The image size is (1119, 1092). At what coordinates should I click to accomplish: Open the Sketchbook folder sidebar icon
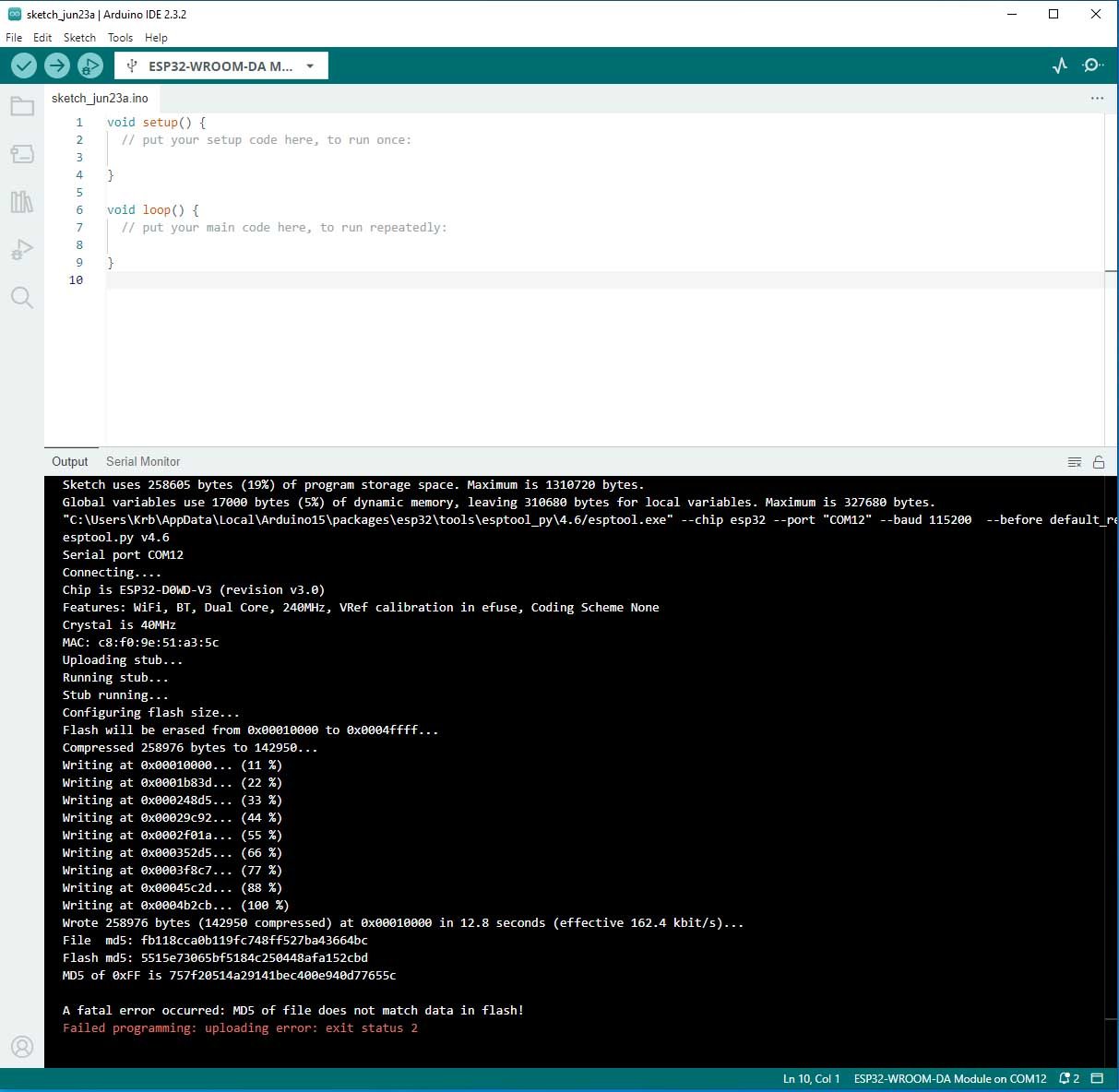(x=22, y=107)
